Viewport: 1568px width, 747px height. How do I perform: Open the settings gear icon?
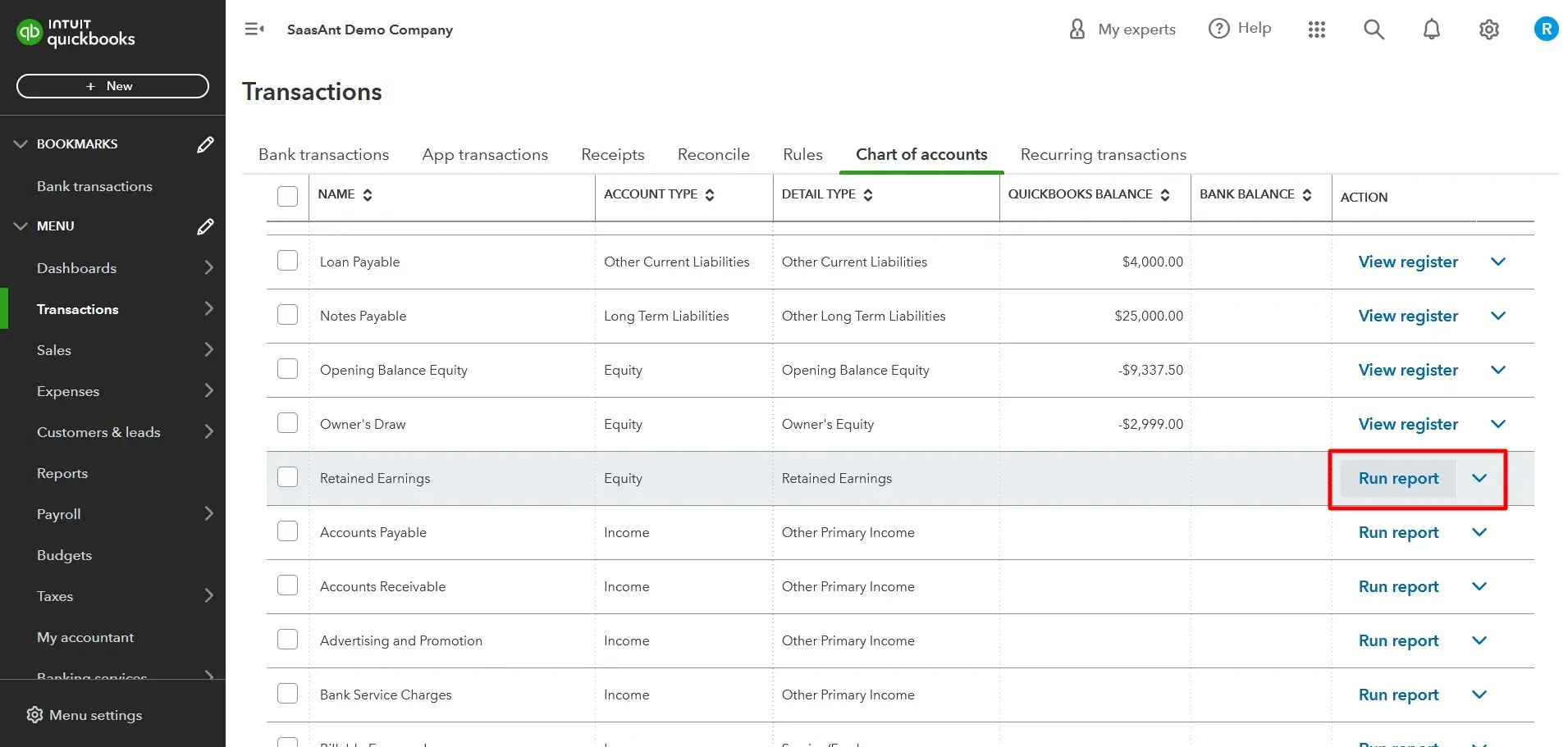pyautogui.click(x=1489, y=30)
